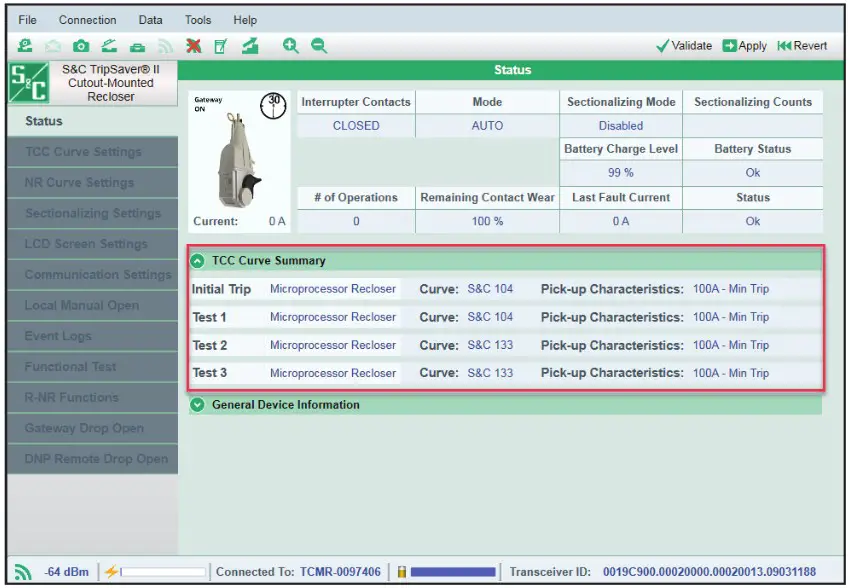Click the wireless signal icon in status bar
Viewport: 850px width, 588px height.
(23, 572)
